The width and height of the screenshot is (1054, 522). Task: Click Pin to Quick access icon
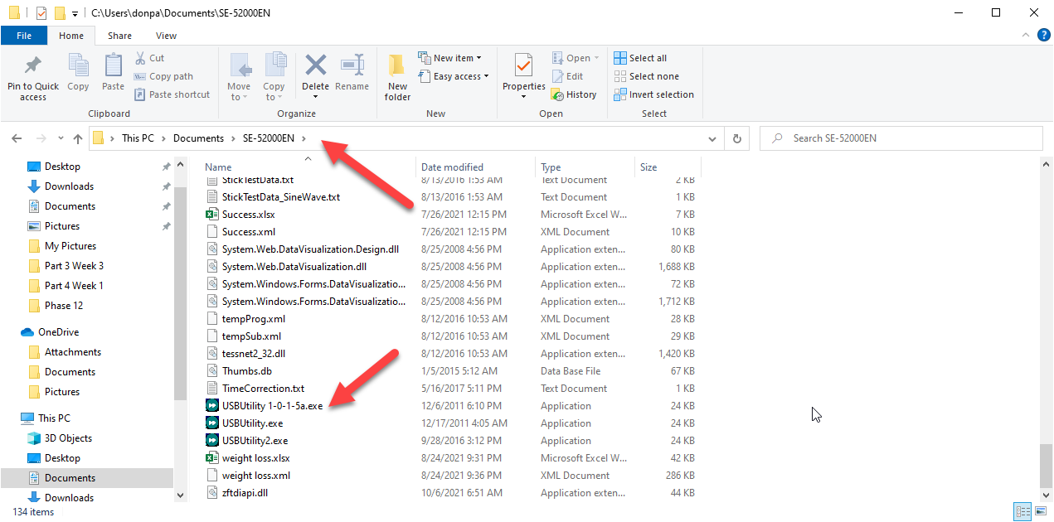(33, 66)
